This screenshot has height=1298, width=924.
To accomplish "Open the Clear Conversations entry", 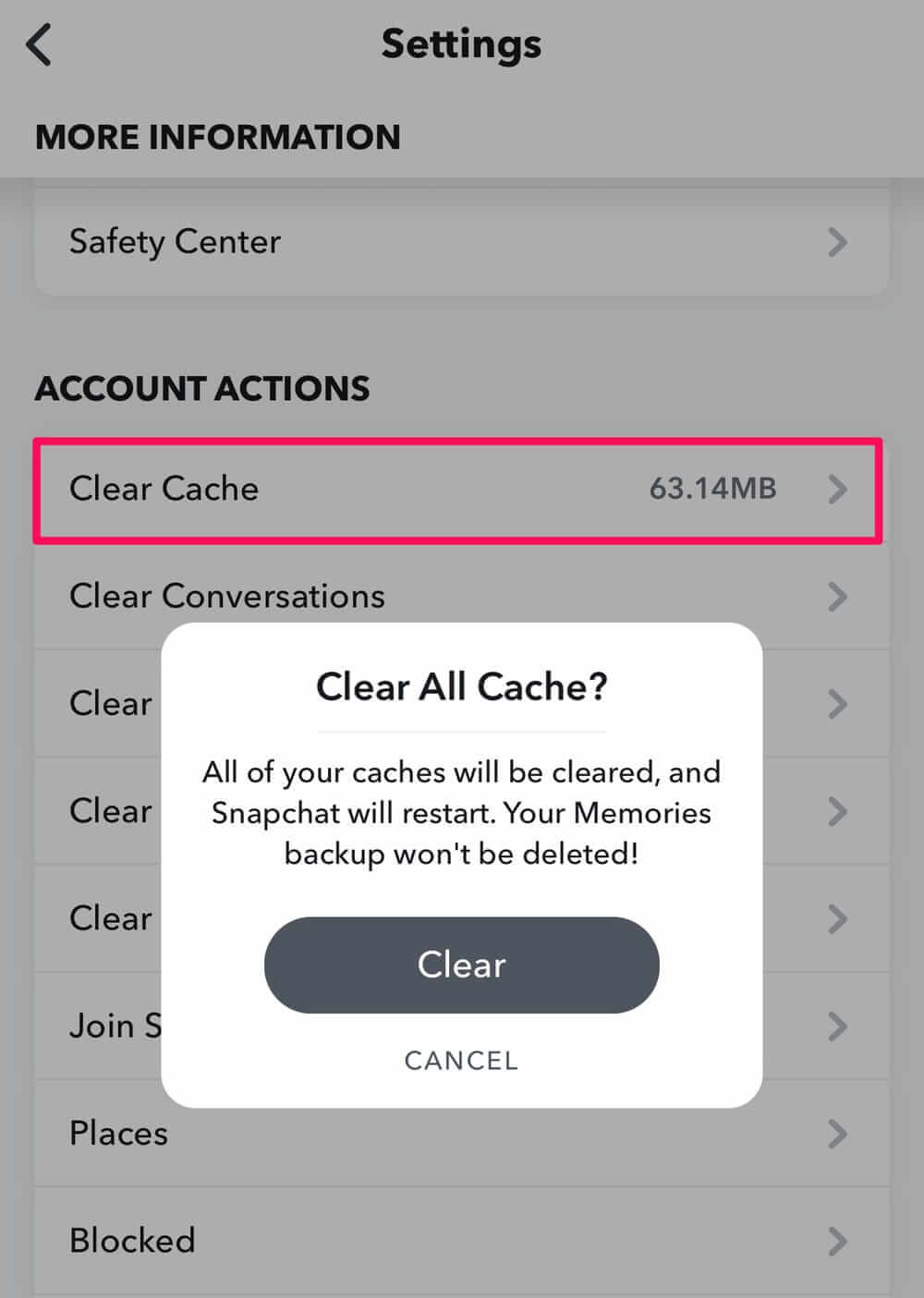I will coord(227,597).
